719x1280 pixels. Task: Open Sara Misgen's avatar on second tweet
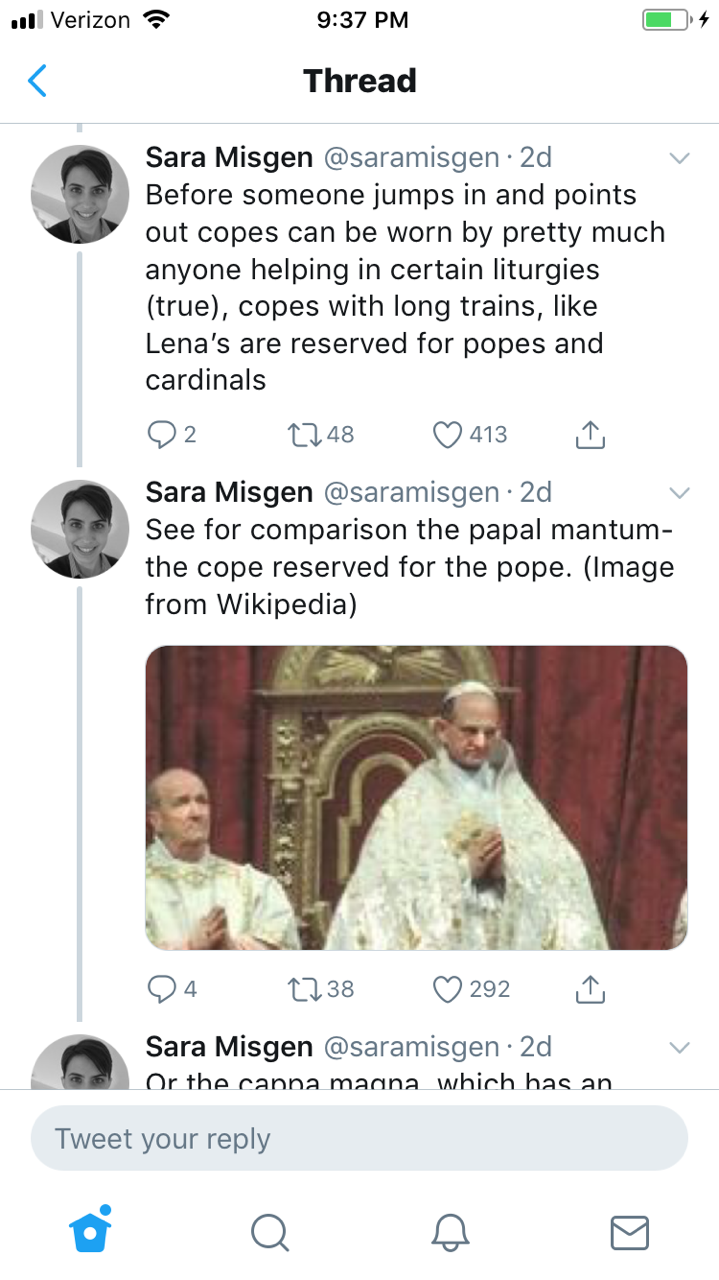[x=80, y=529]
